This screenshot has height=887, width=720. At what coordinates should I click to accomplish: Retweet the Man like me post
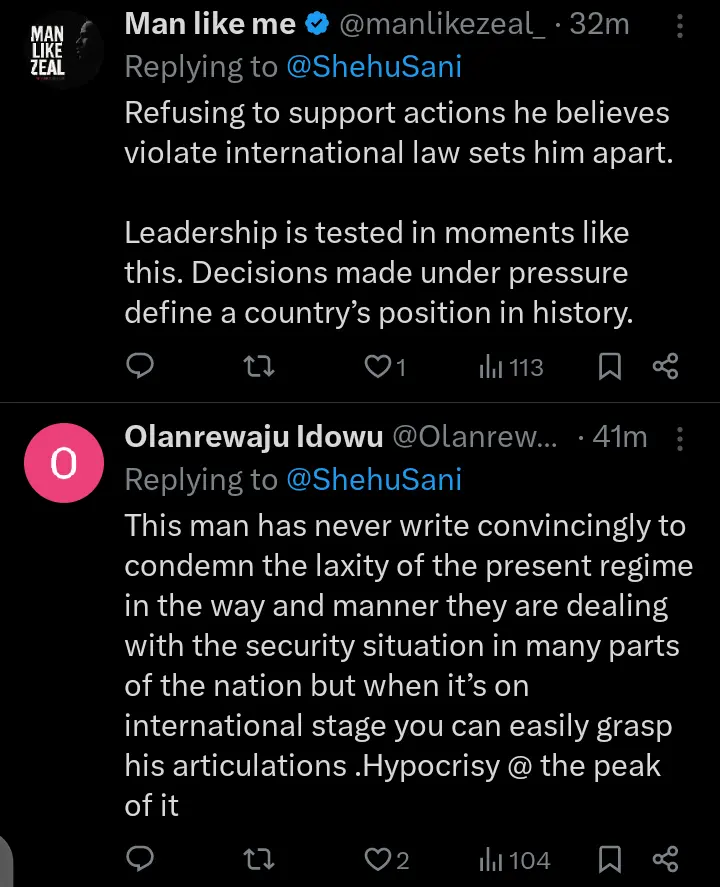click(x=258, y=367)
